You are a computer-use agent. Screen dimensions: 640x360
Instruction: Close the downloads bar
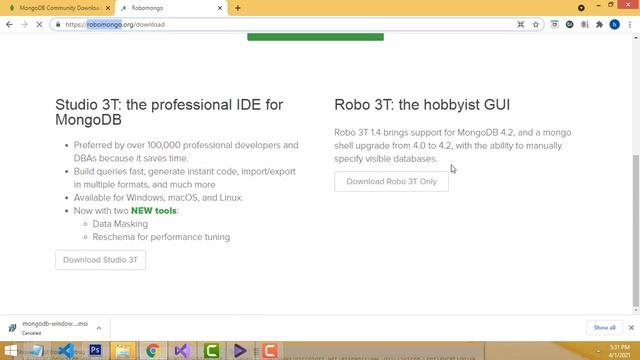[631, 328]
